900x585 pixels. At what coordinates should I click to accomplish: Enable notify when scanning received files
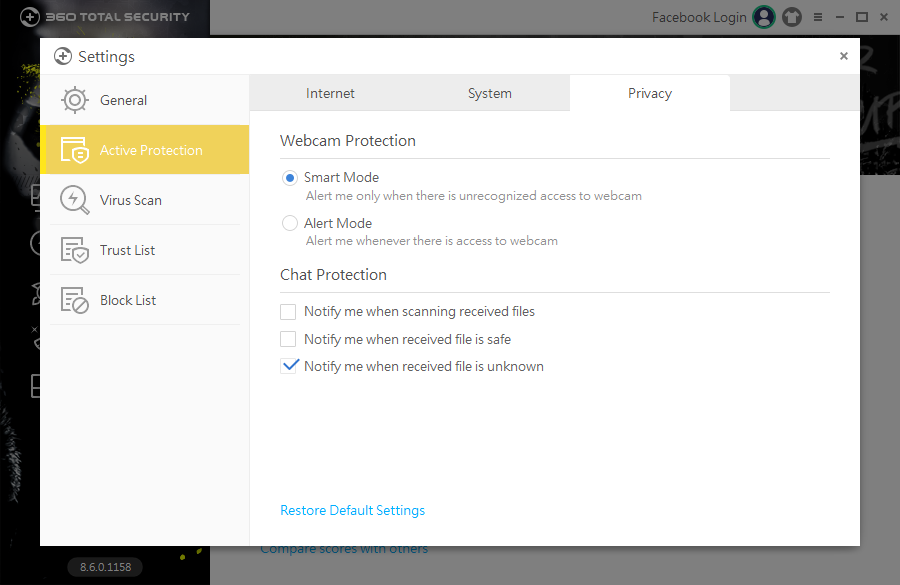point(289,311)
